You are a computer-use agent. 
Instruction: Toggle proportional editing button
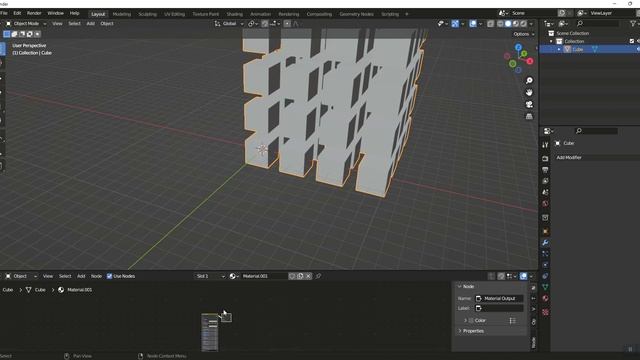coord(287,24)
